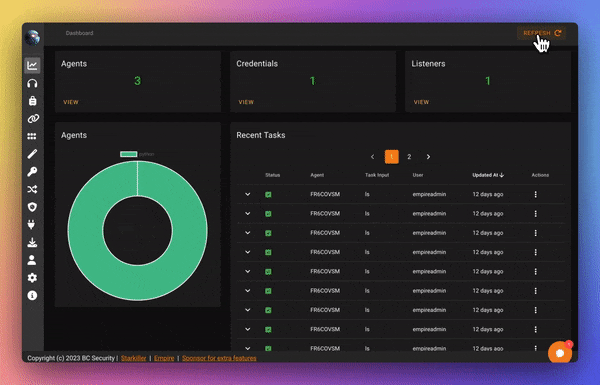Open the suitcase Stagers icon in sidebar

pos(33,101)
